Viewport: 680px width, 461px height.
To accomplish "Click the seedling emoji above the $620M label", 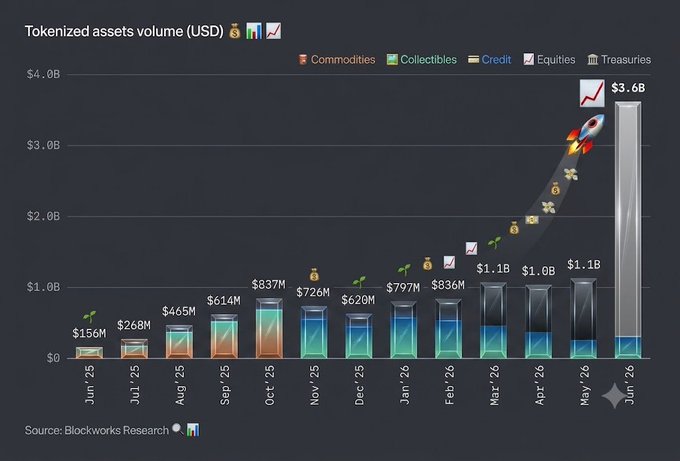I will point(359,282).
